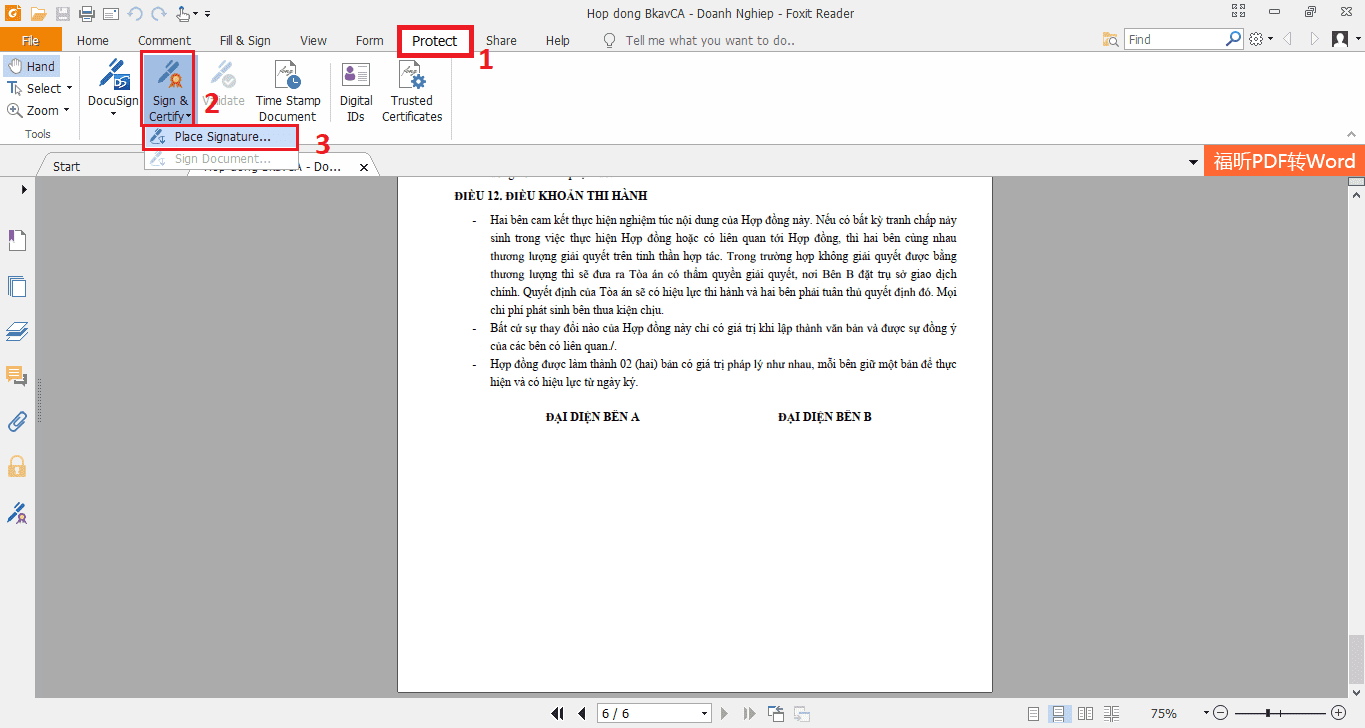Click the zoom out minus button

tap(1220, 714)
